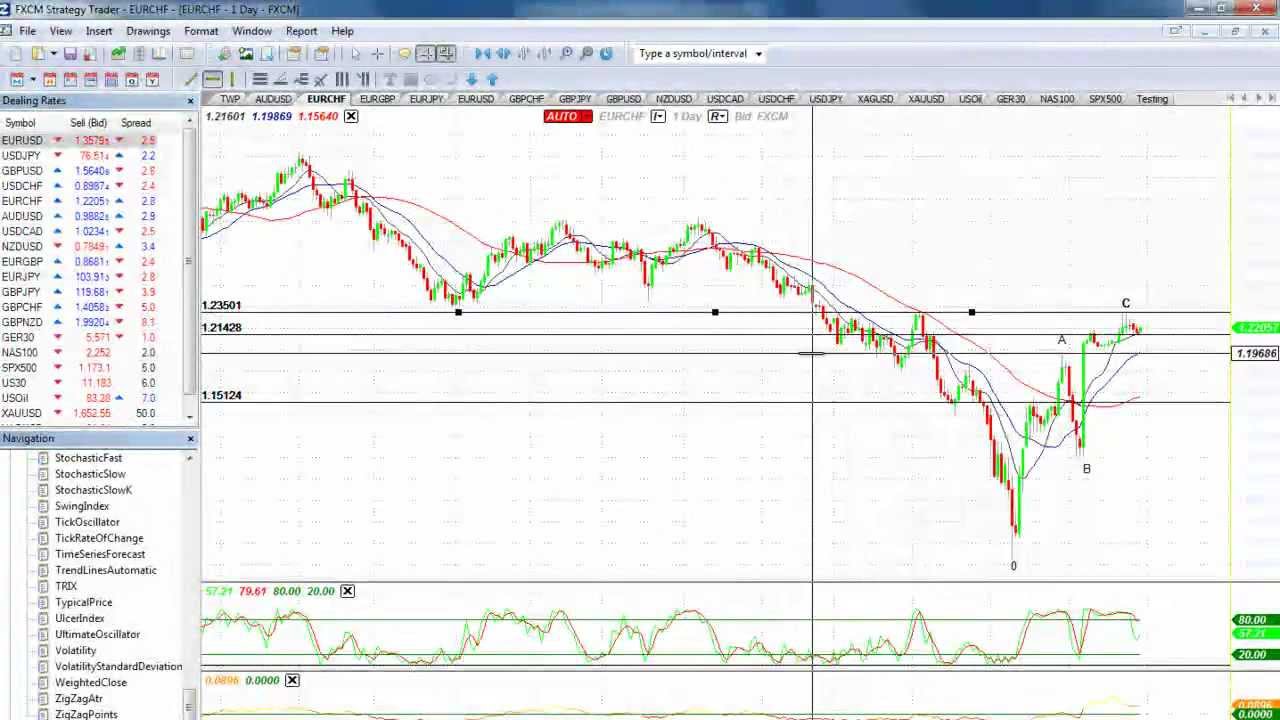Open the calendar interval dropdown arrow
1280x720 pixels.
click(x=33, y=79)
